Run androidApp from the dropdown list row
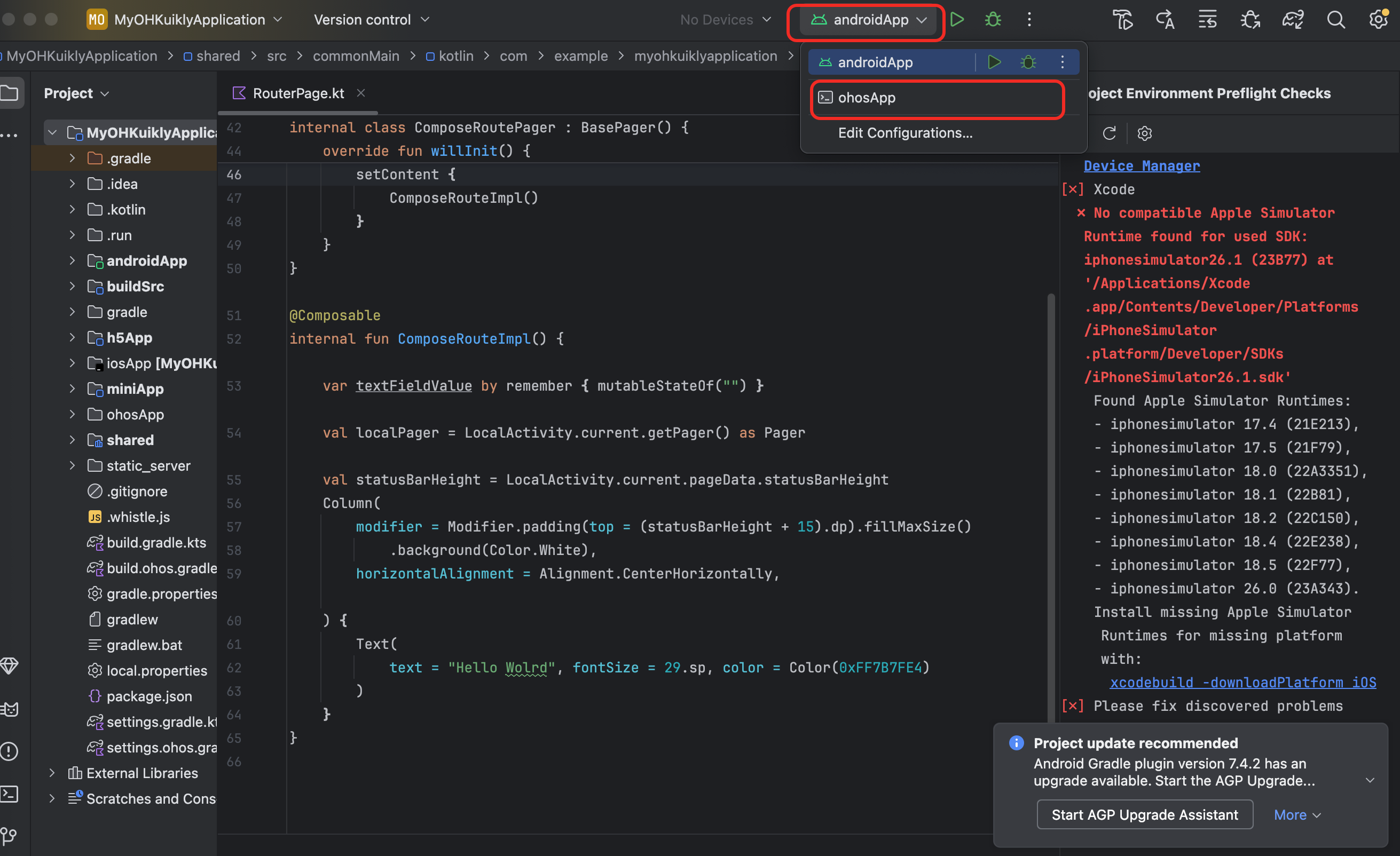Viewport: 1400px width, 856px height. click(994, 62)
